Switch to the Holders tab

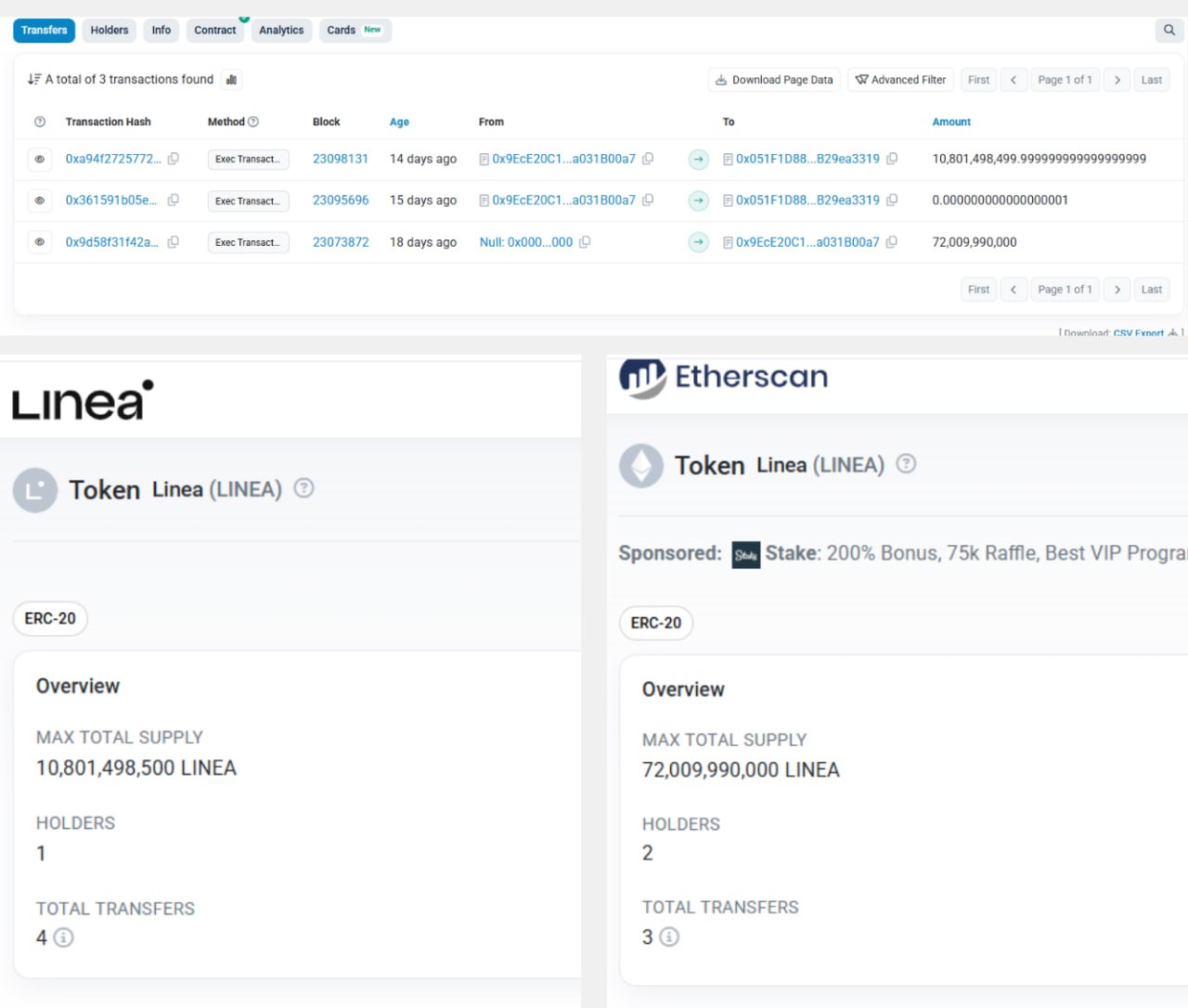pyautogui.click(x=110, y=31)
